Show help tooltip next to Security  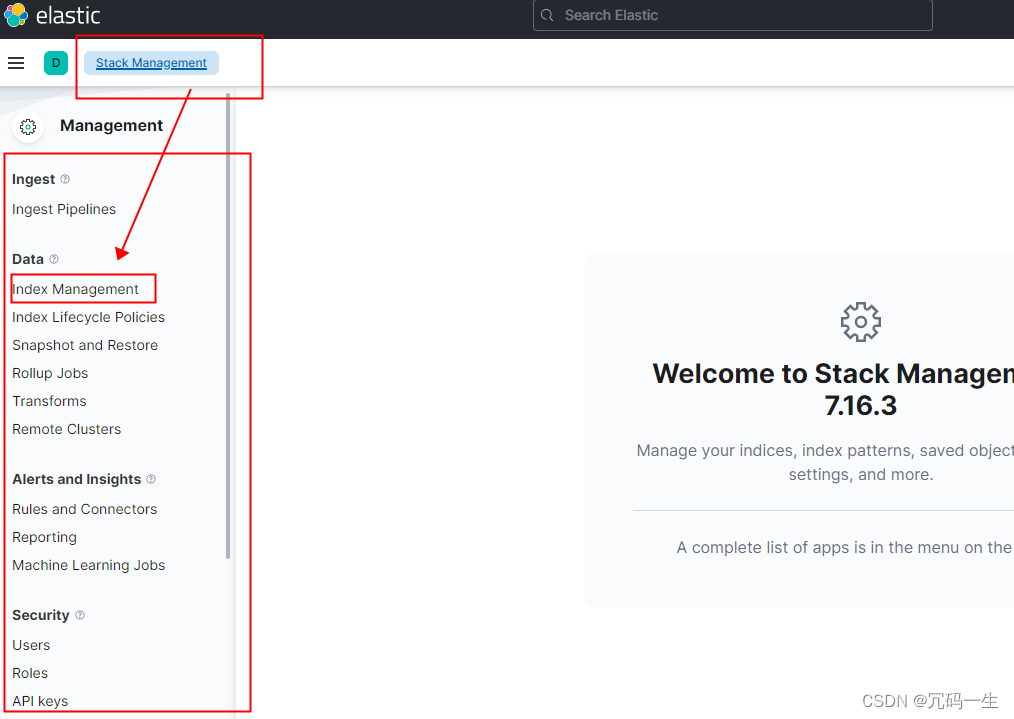click(x=80, y=615)
